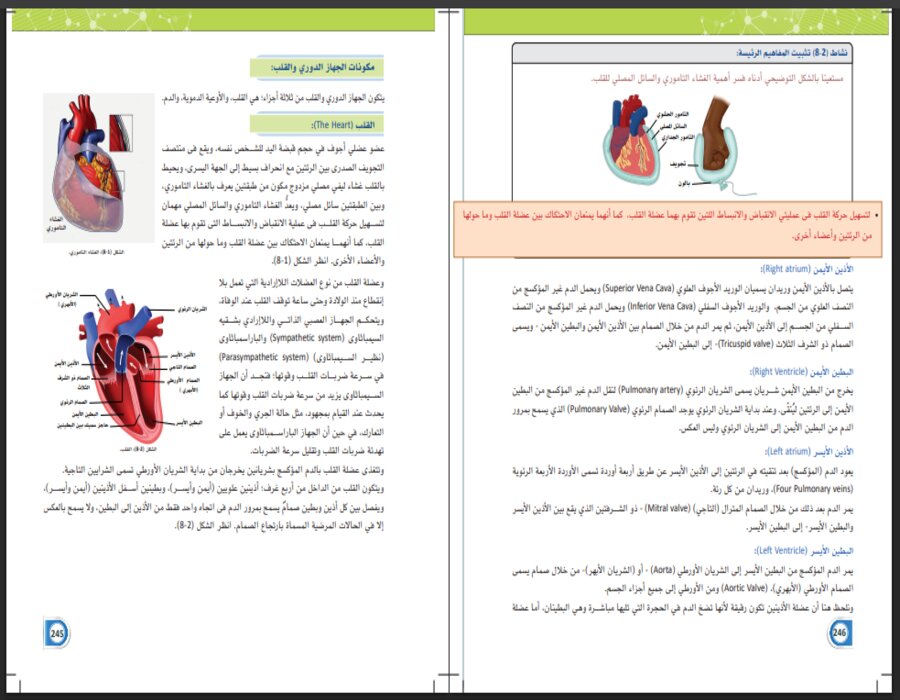Switch to the left page (245)
This screenshot has width=900, height=700.
click(230, 350)
